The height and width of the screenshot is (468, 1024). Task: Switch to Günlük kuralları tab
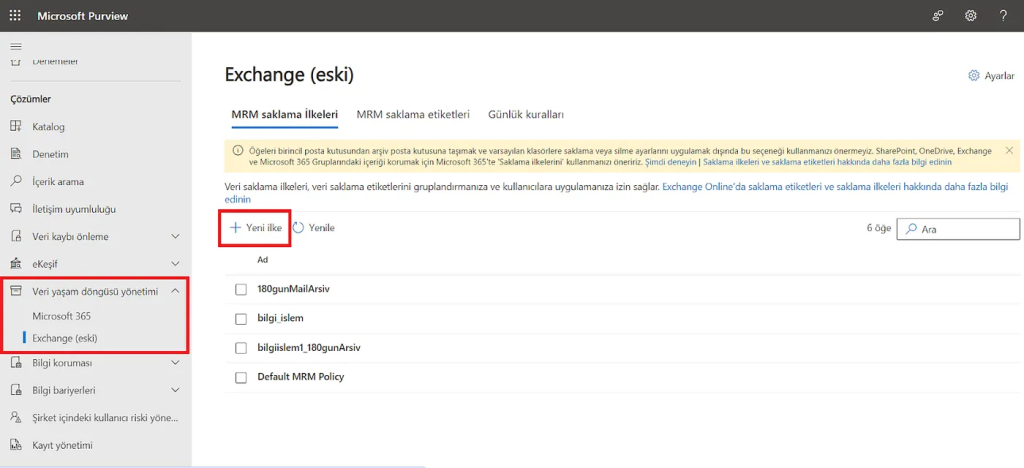pyautogui.click(x=526, y=114)
